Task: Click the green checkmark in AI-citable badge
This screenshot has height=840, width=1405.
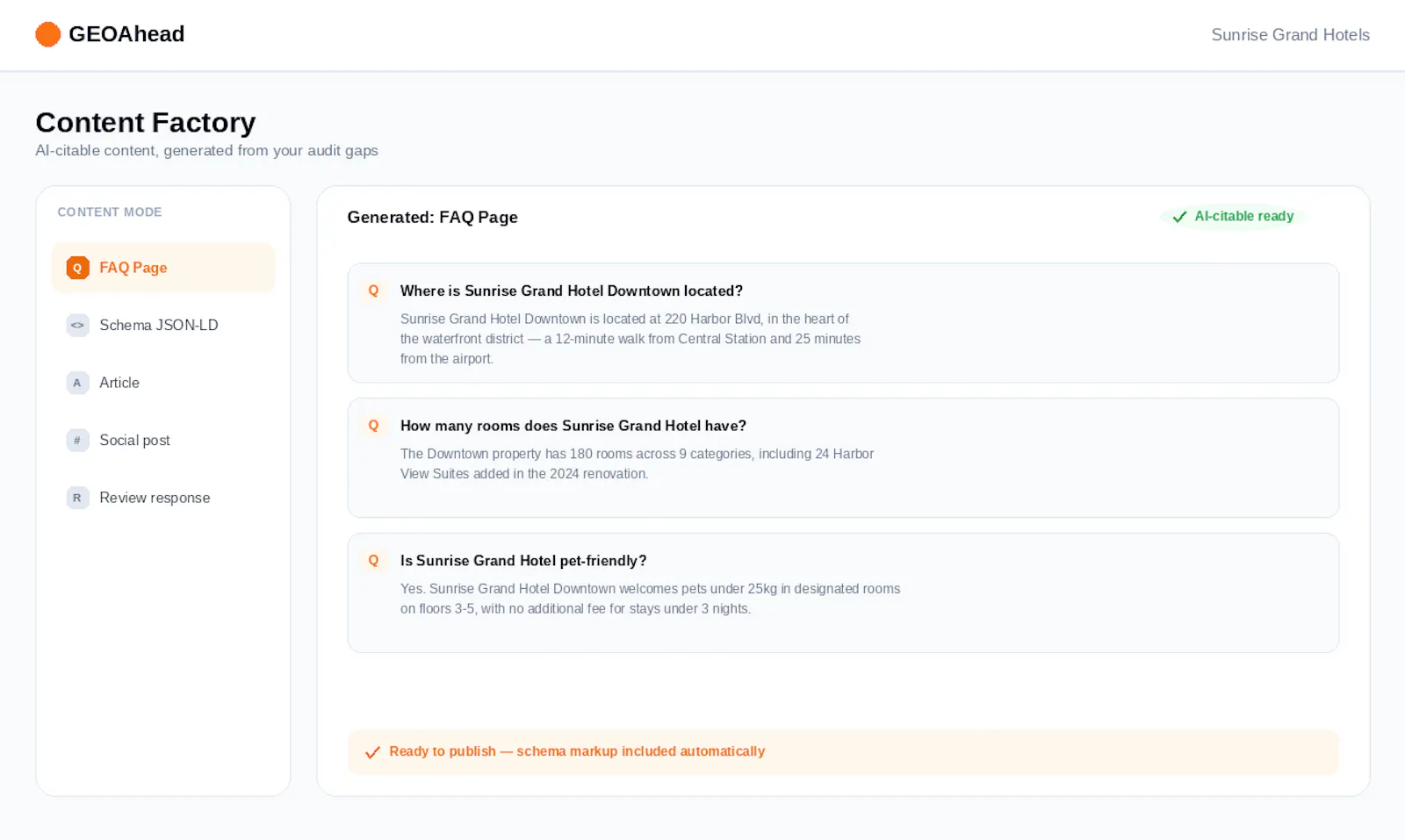Action: (x=1179, y=217)
